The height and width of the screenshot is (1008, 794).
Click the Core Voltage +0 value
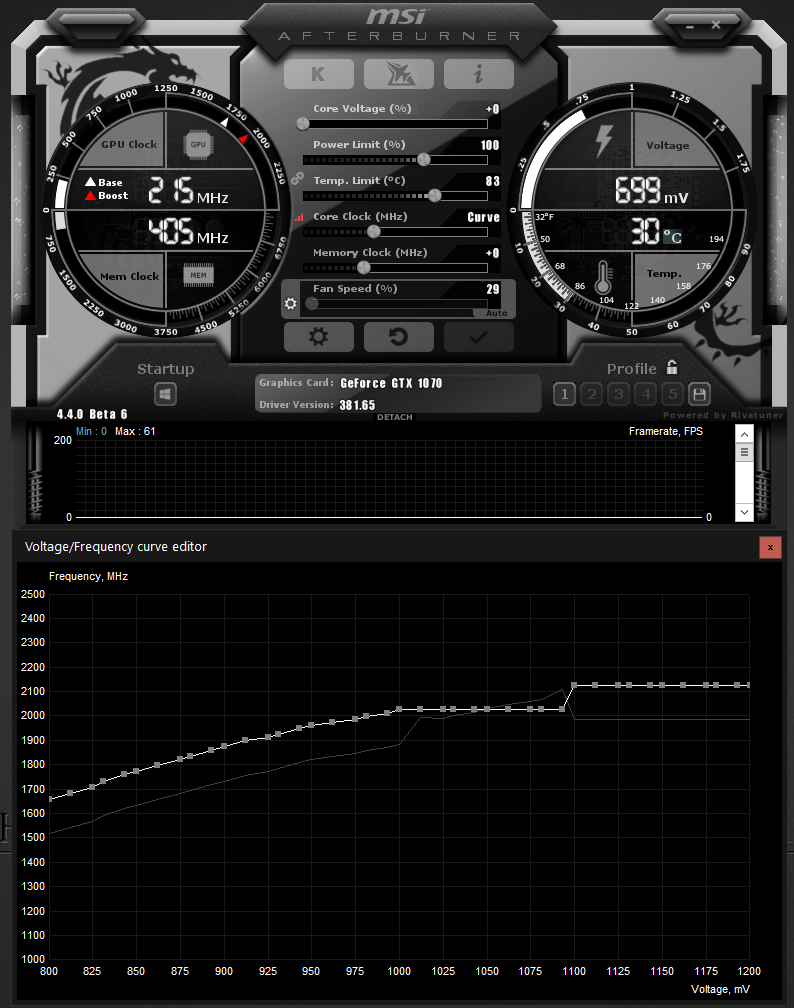(492, 109)
